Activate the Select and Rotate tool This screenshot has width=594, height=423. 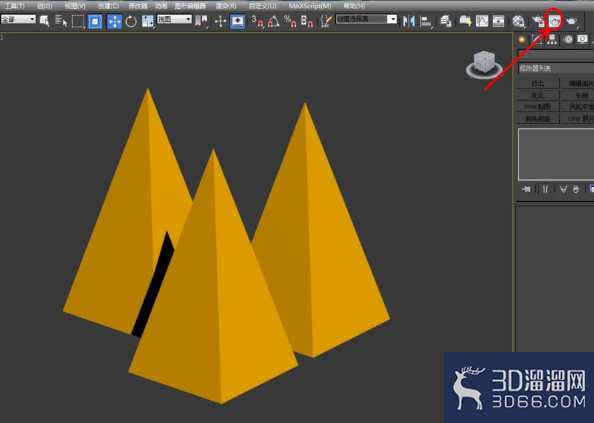tap(131, 21)
